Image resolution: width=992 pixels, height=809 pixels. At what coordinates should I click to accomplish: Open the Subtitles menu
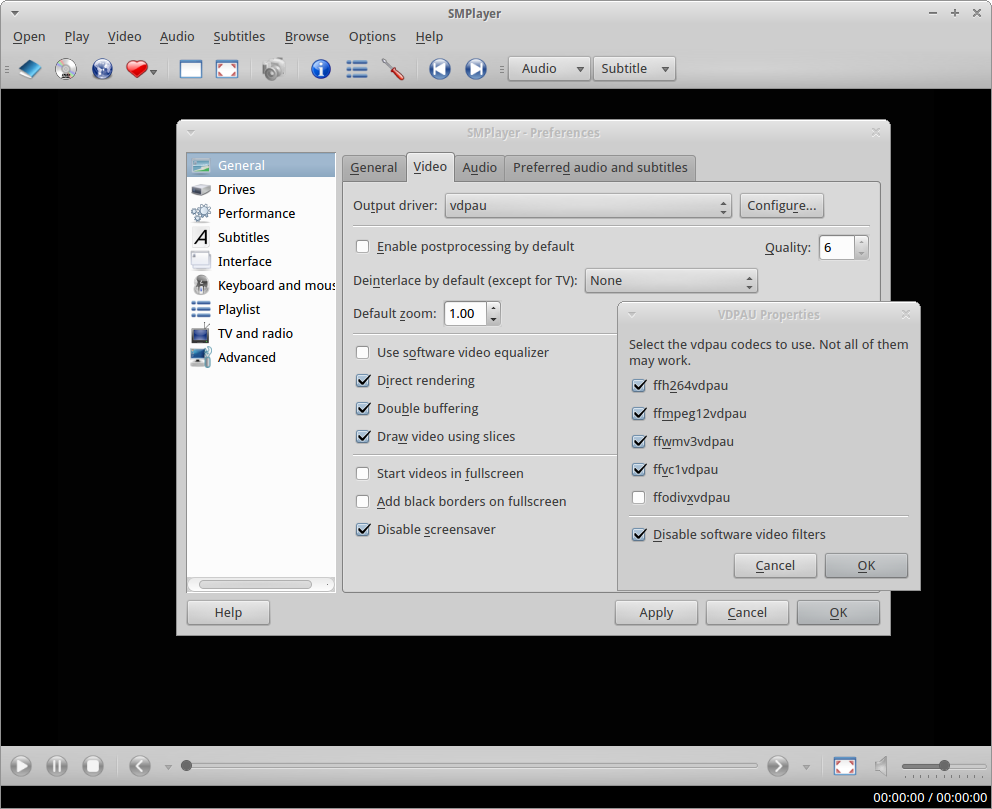click(239, 37)
